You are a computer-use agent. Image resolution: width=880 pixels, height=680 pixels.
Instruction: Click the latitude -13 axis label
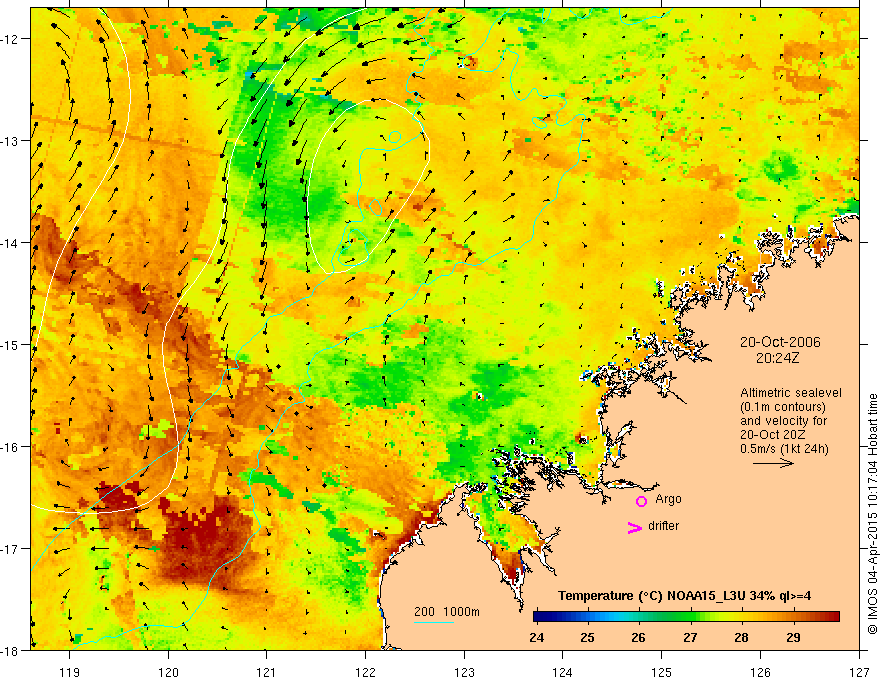(11, 141)
